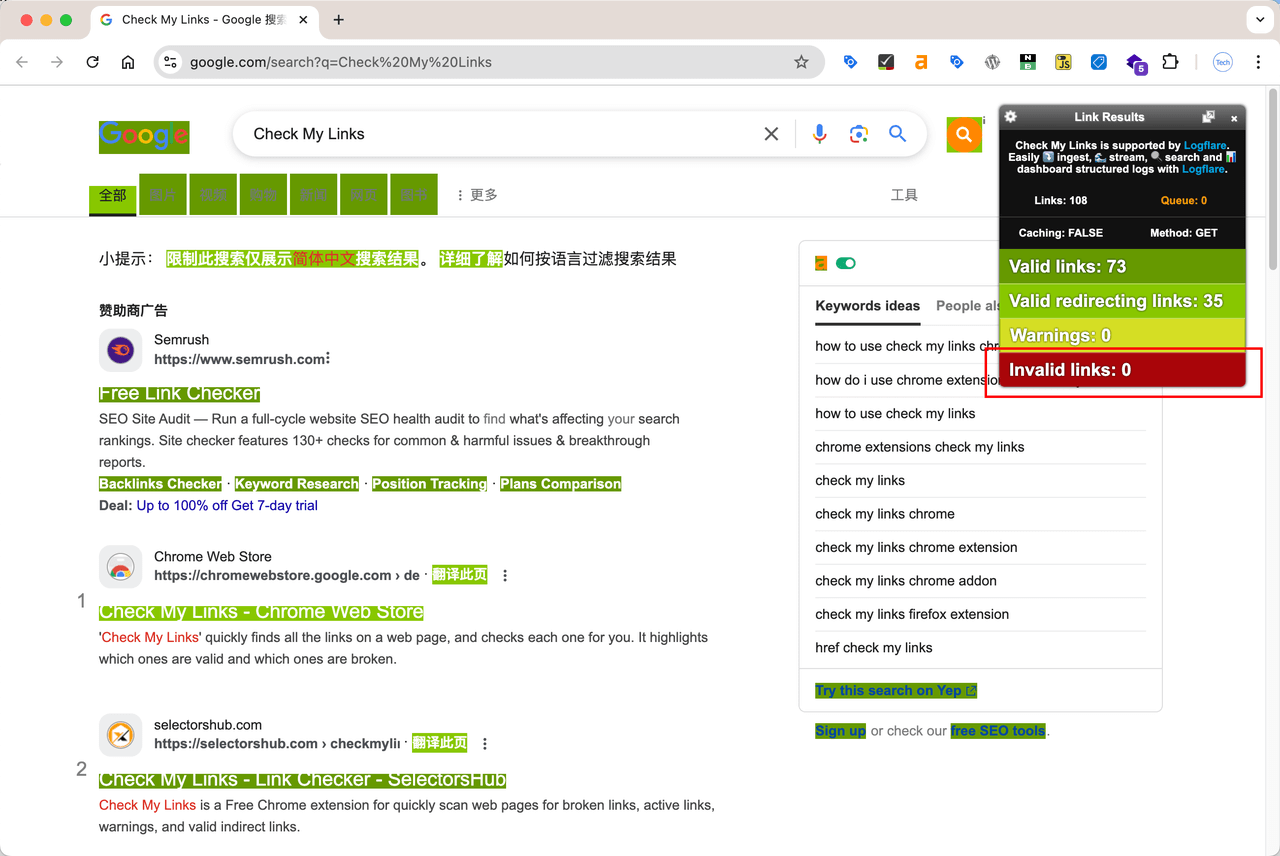This screenshot has width=1280, height=856.
Task: View site information icon in address bar
Action: click(171, 62)
